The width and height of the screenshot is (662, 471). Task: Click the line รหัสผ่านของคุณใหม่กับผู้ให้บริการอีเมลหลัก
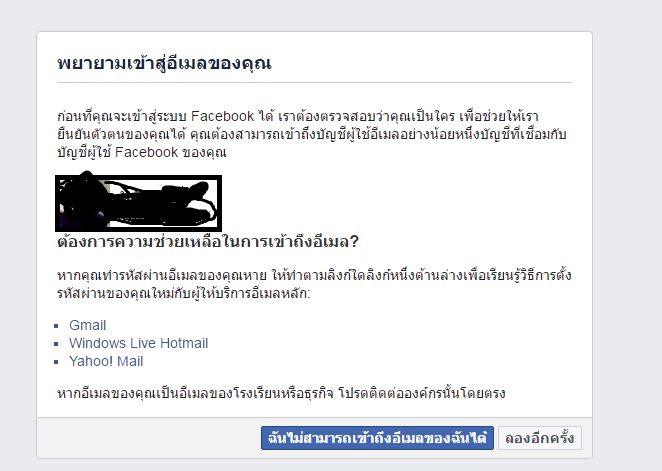(184, 293)
